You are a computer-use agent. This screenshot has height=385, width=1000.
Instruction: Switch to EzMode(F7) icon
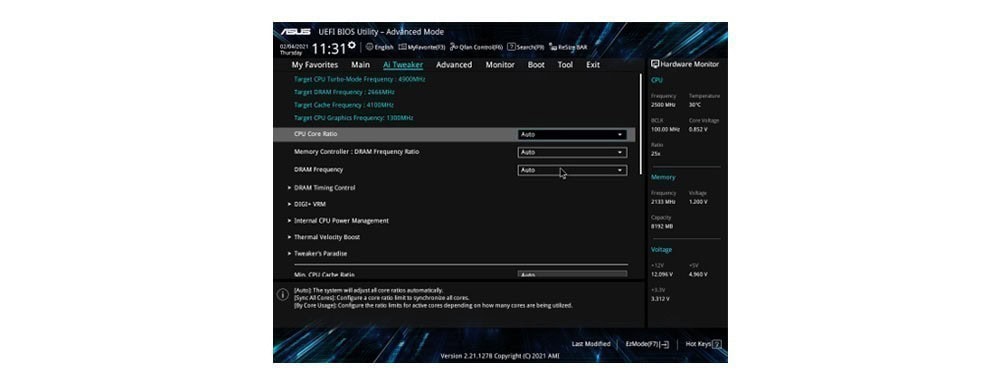point(665,344)
